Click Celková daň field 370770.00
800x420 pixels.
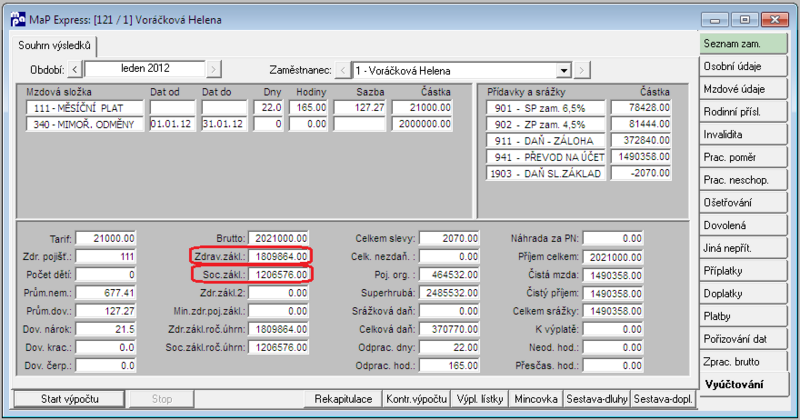tap(449, 330)
